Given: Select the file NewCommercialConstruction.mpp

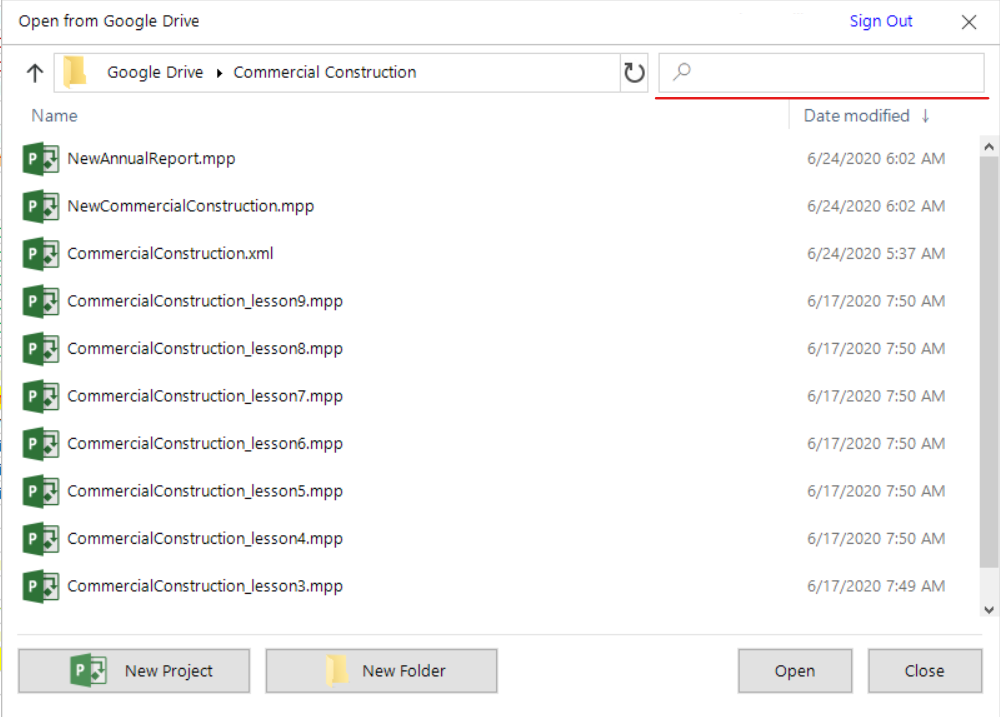Looking at the screenshot, I should tap(190, 206).
